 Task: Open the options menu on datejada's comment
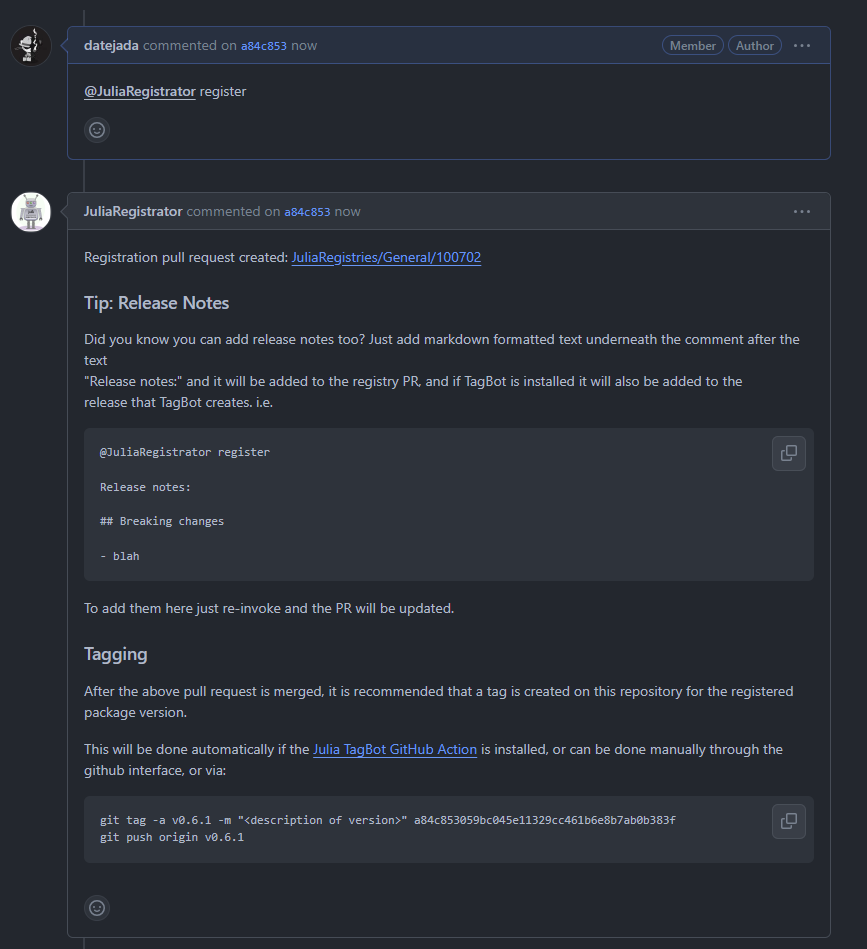click(x=801, y=45)
